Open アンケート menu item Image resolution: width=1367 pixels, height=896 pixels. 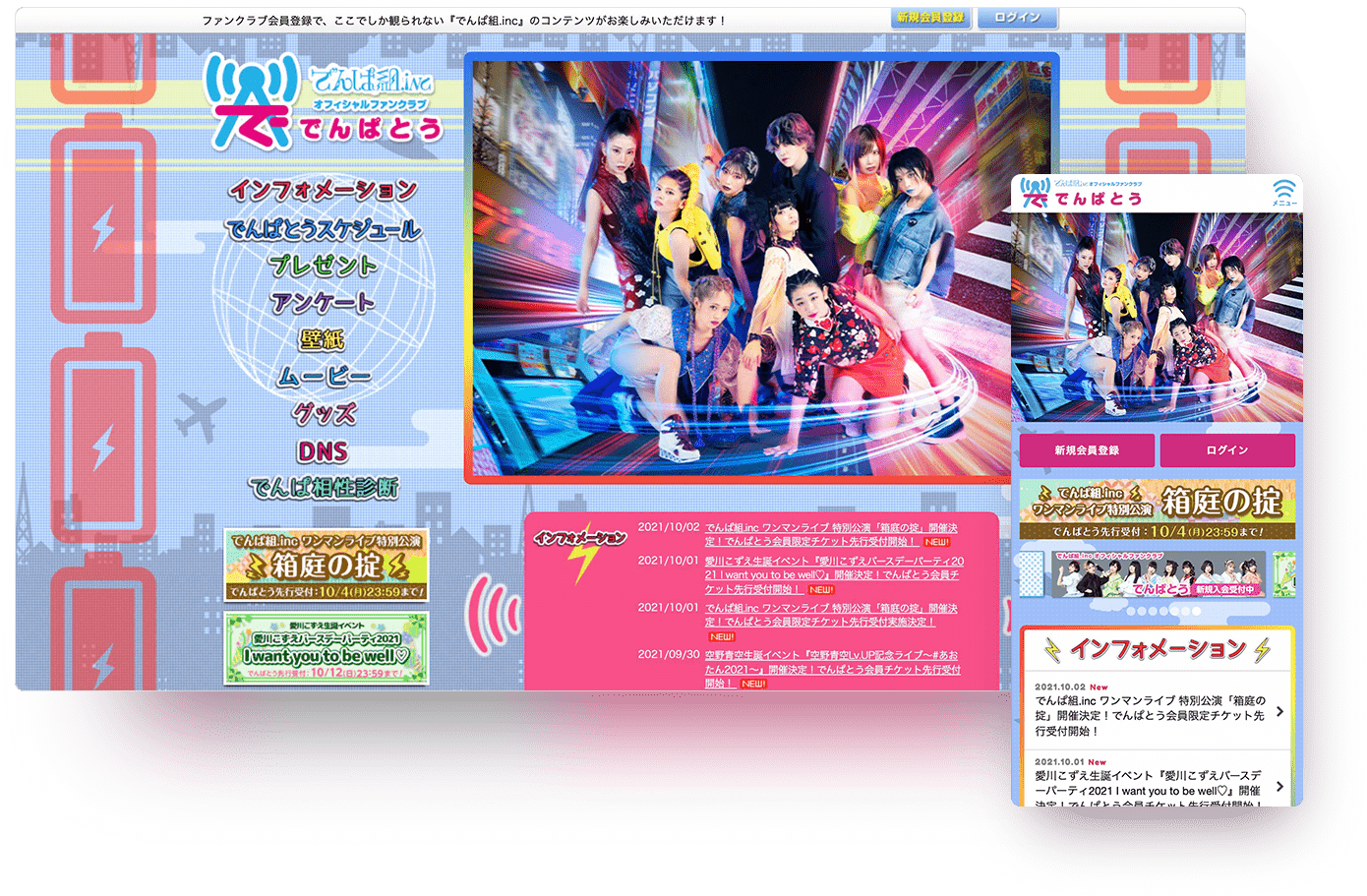click(324, 302)
